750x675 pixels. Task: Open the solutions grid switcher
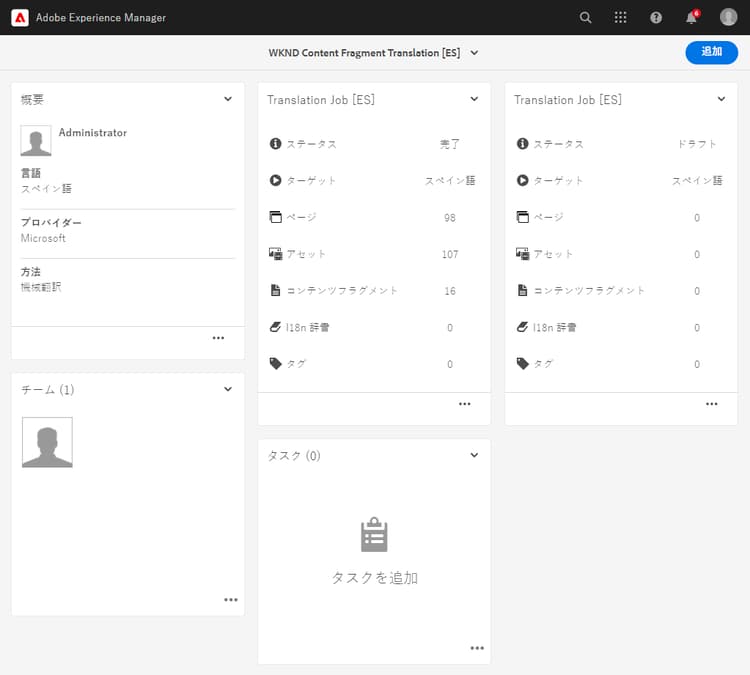620,18
